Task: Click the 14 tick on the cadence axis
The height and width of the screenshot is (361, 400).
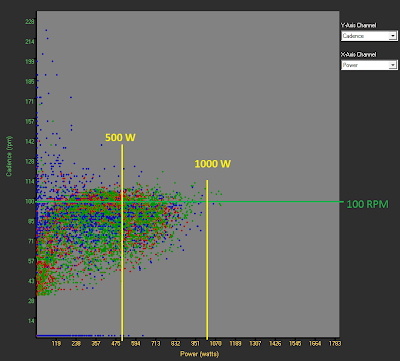Action: coord(31,321)
